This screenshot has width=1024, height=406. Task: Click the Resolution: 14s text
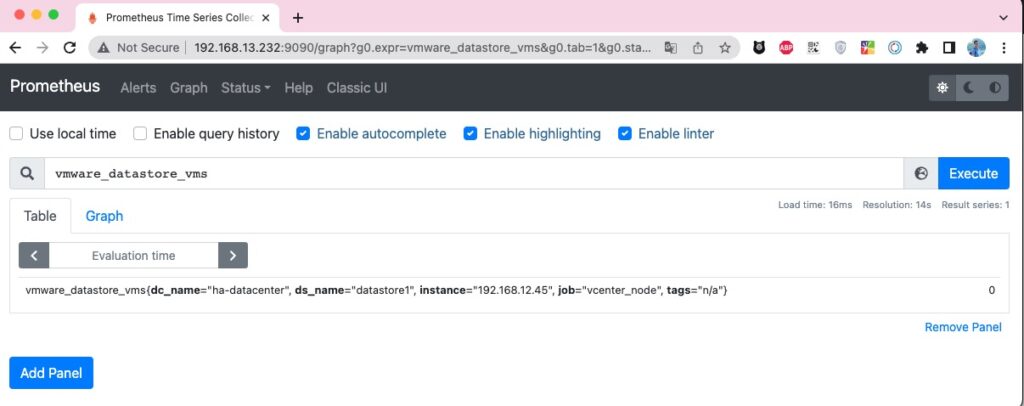tap(897, 205)
